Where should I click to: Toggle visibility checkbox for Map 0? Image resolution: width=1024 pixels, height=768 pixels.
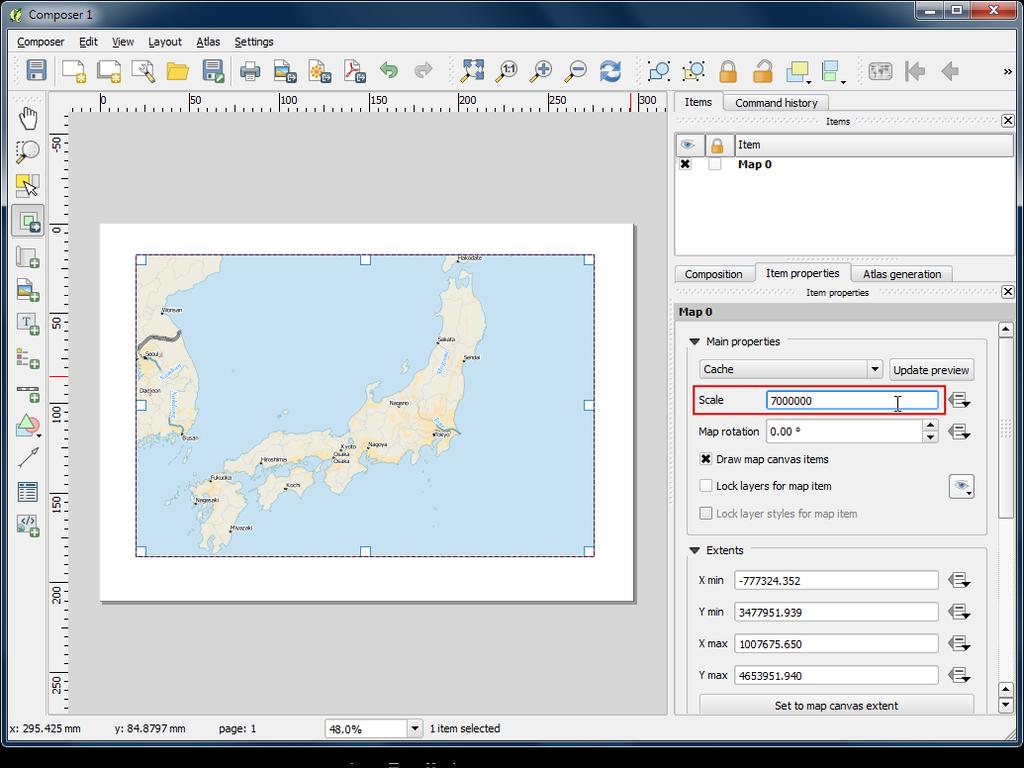coord(685,164)
